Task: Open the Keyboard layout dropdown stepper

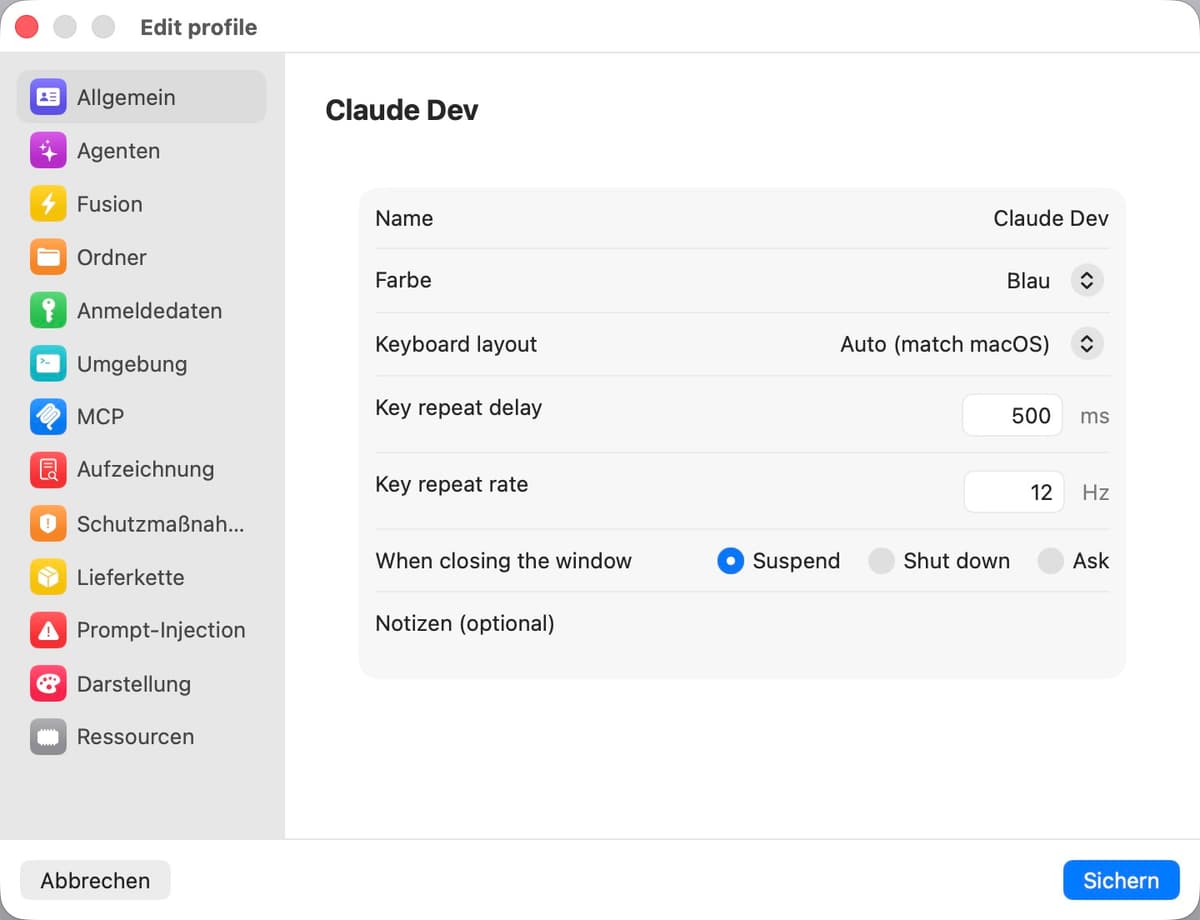Action: [x=1087, y=345]
